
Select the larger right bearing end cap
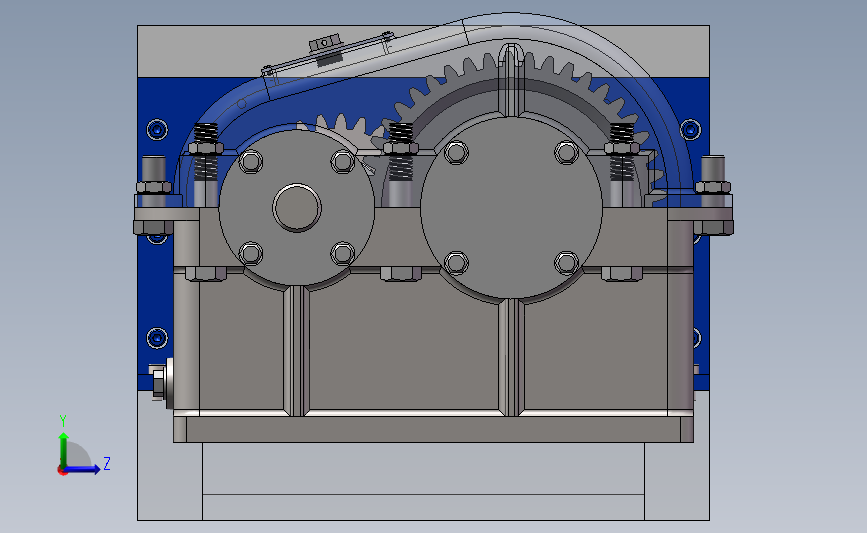tap(511, 208)
